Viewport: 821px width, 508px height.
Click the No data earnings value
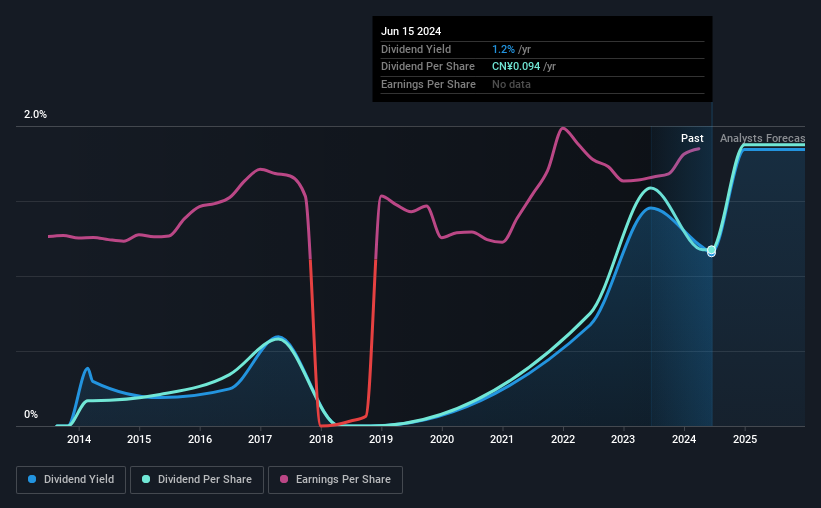(x=511, y=84)
